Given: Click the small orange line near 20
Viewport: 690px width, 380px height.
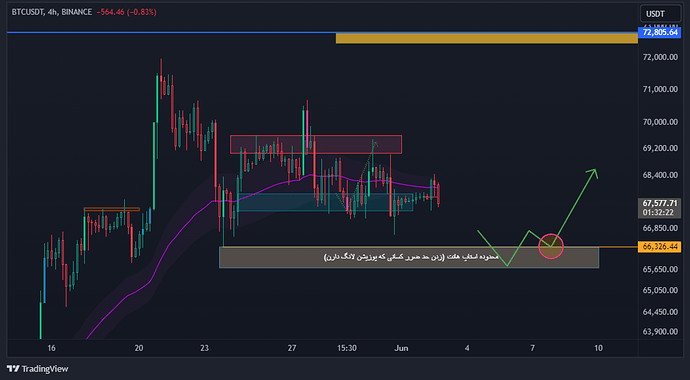Looking at the screenshot, I should [112, 209].
